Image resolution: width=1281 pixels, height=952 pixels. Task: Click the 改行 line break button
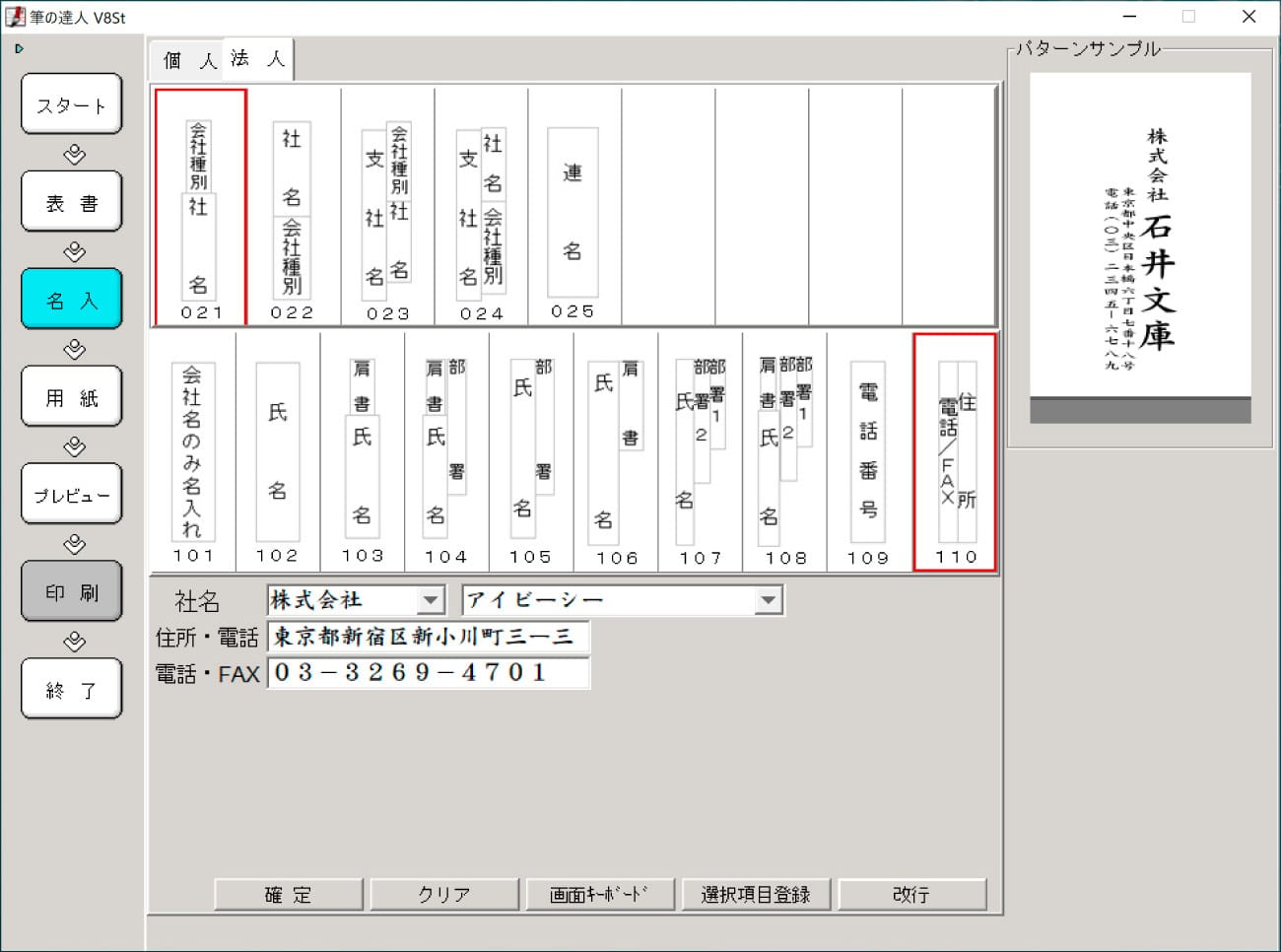coord(911,894)
